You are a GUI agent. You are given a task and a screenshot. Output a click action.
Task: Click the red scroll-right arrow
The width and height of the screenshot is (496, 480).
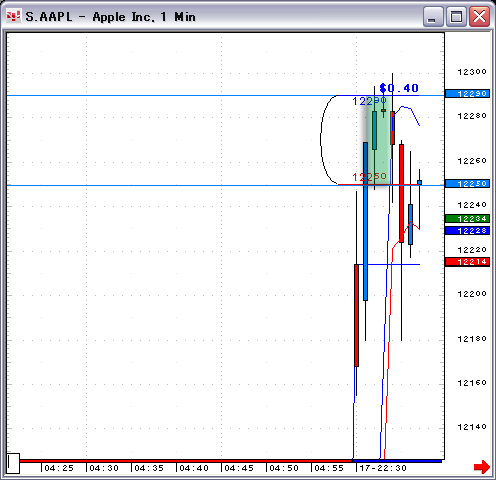tap(482, 467)
